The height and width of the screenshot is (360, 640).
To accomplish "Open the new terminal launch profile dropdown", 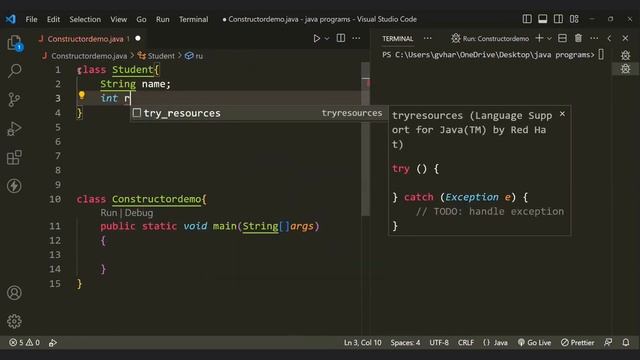I will [x=549, y=39].
